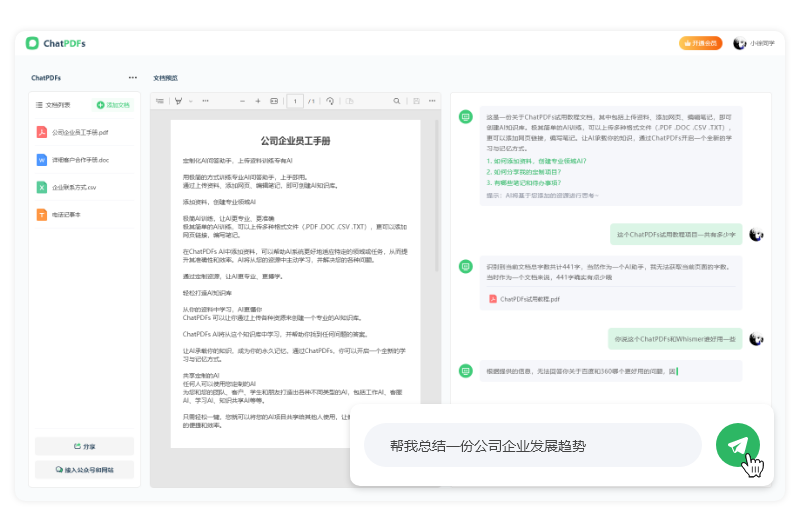Click the green send message button

point(738,446)
